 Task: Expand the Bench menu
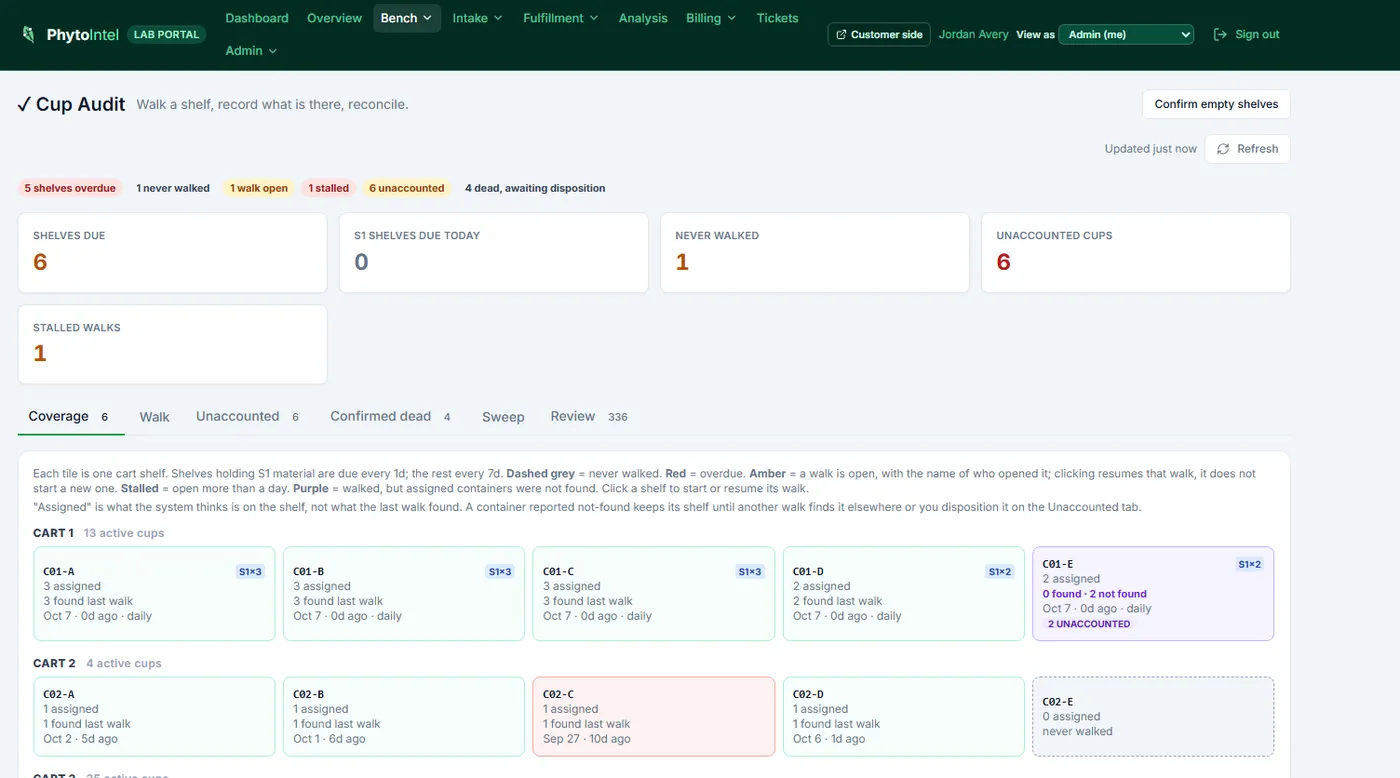407,18
